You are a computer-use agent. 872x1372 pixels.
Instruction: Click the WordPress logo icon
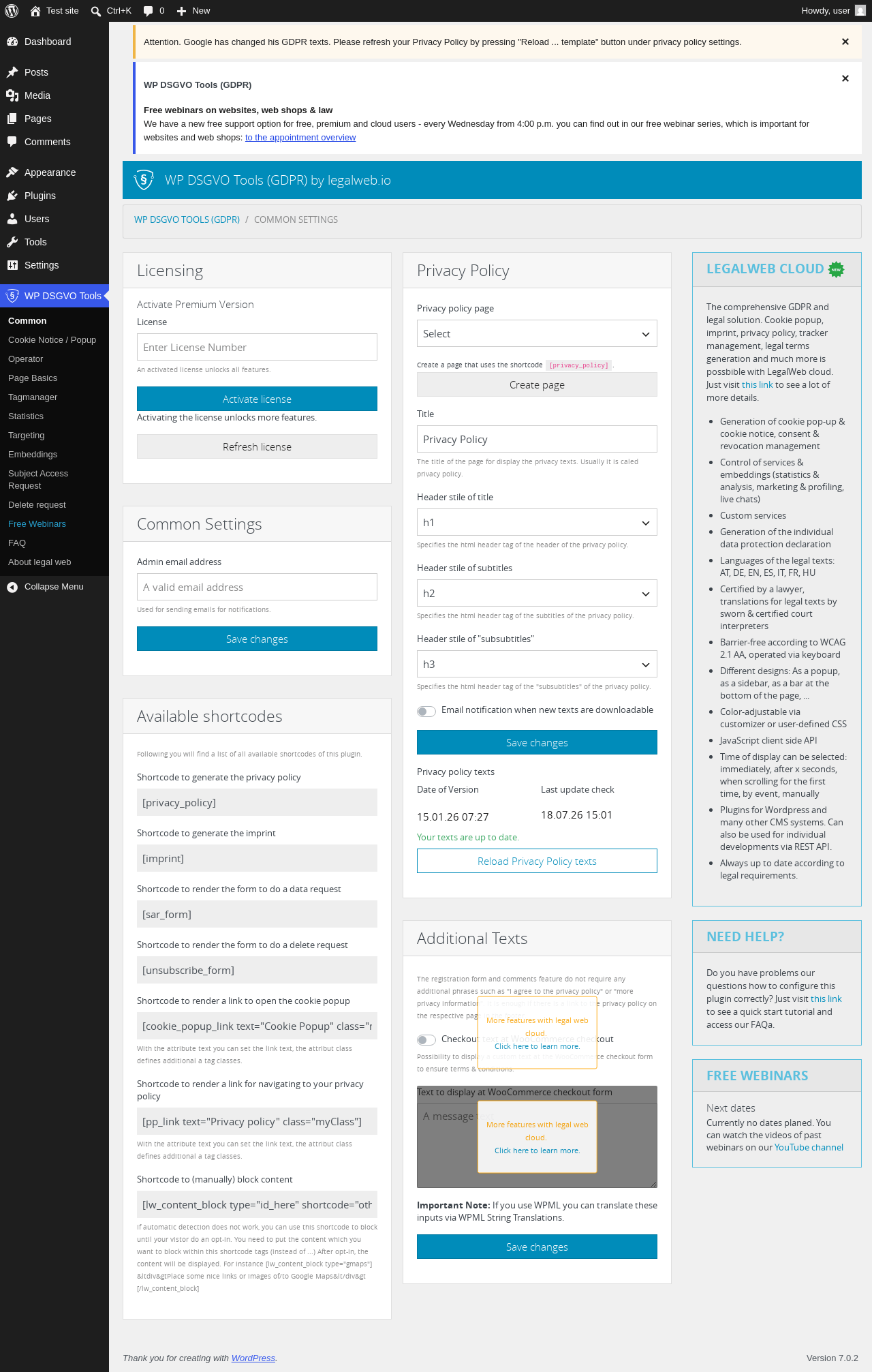click(x=12, y=11)
